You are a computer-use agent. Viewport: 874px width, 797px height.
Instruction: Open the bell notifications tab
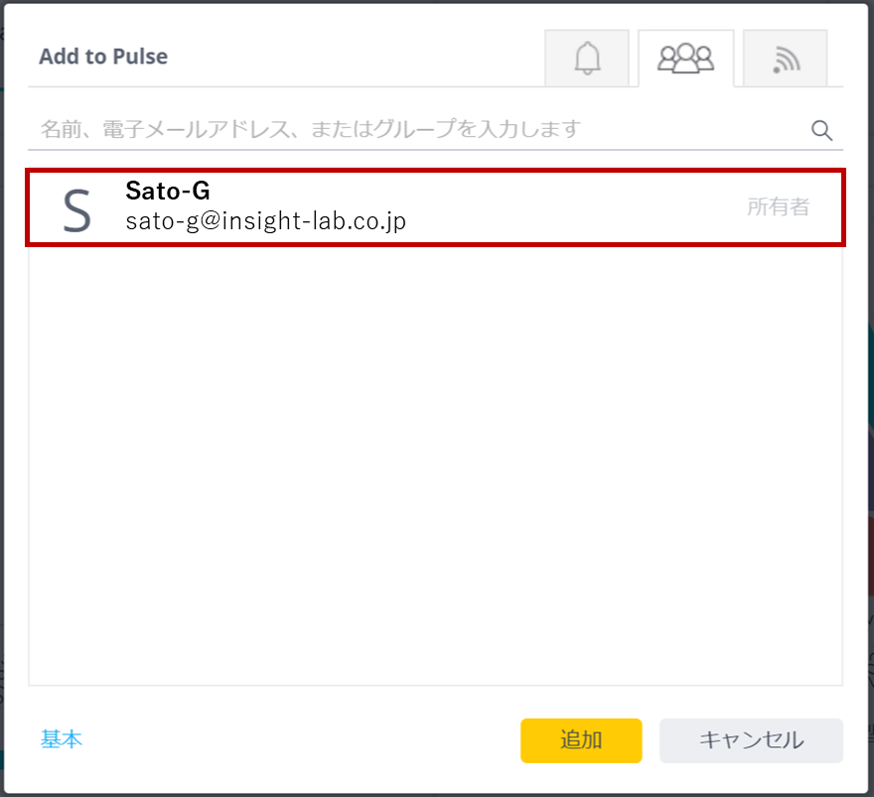coord(587,58)
